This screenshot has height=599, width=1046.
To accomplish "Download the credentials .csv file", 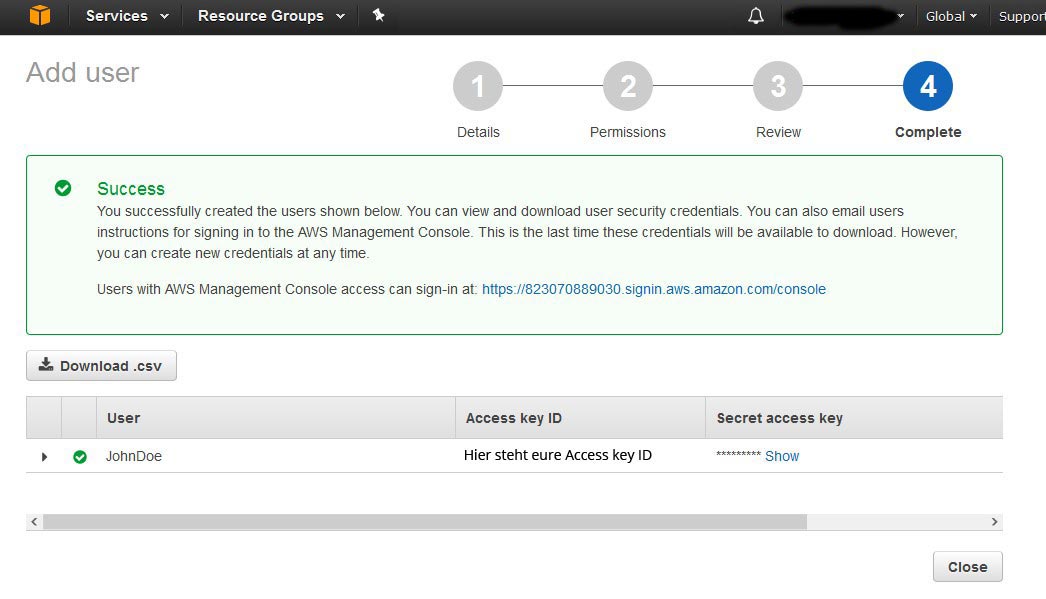I will click(101, 366).
